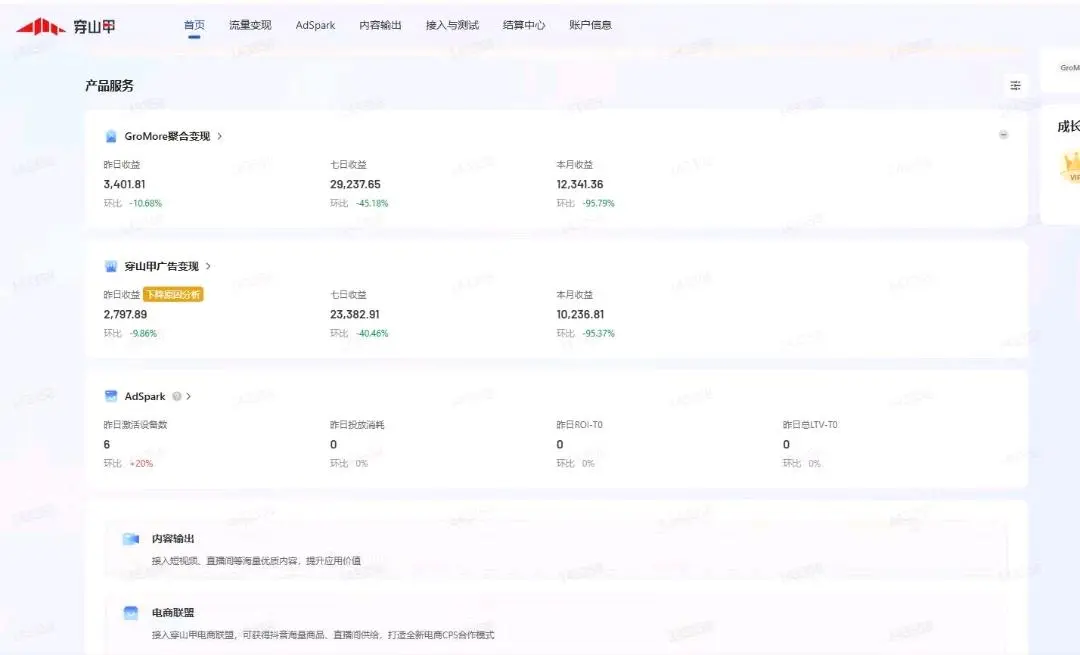Select GroMore 七日收益 value 29,237.65
Viewport: 1080px width, 655px height.
point(355,185)
